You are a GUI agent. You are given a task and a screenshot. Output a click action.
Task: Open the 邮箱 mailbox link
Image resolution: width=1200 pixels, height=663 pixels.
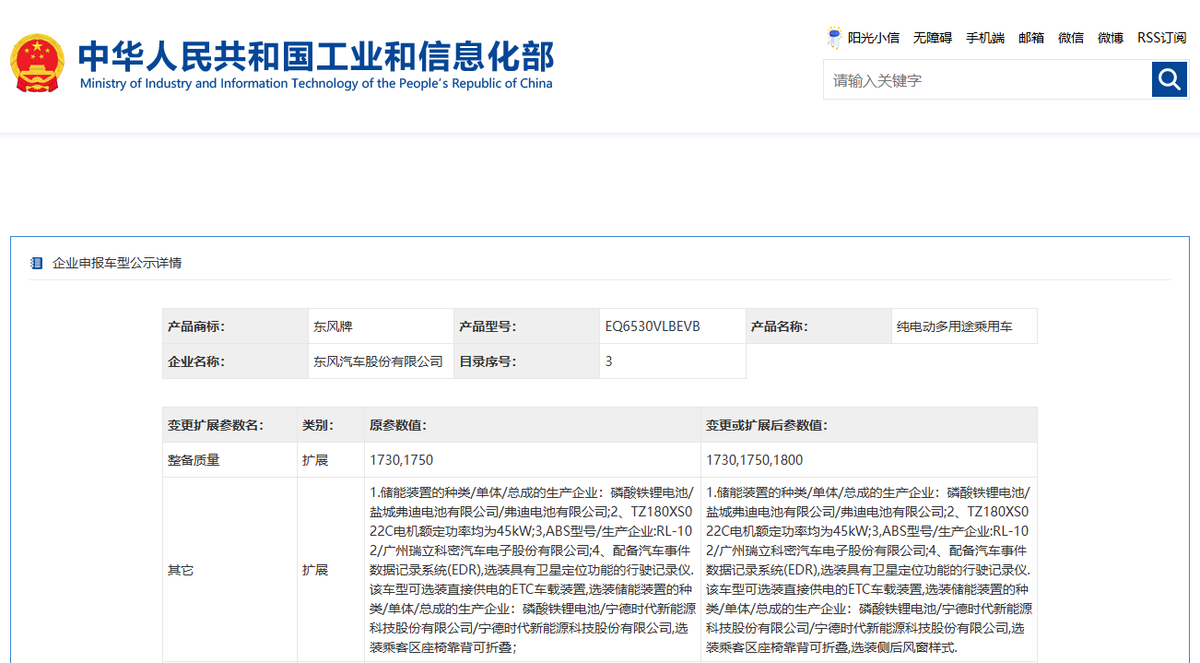(x=1031, y=38)
